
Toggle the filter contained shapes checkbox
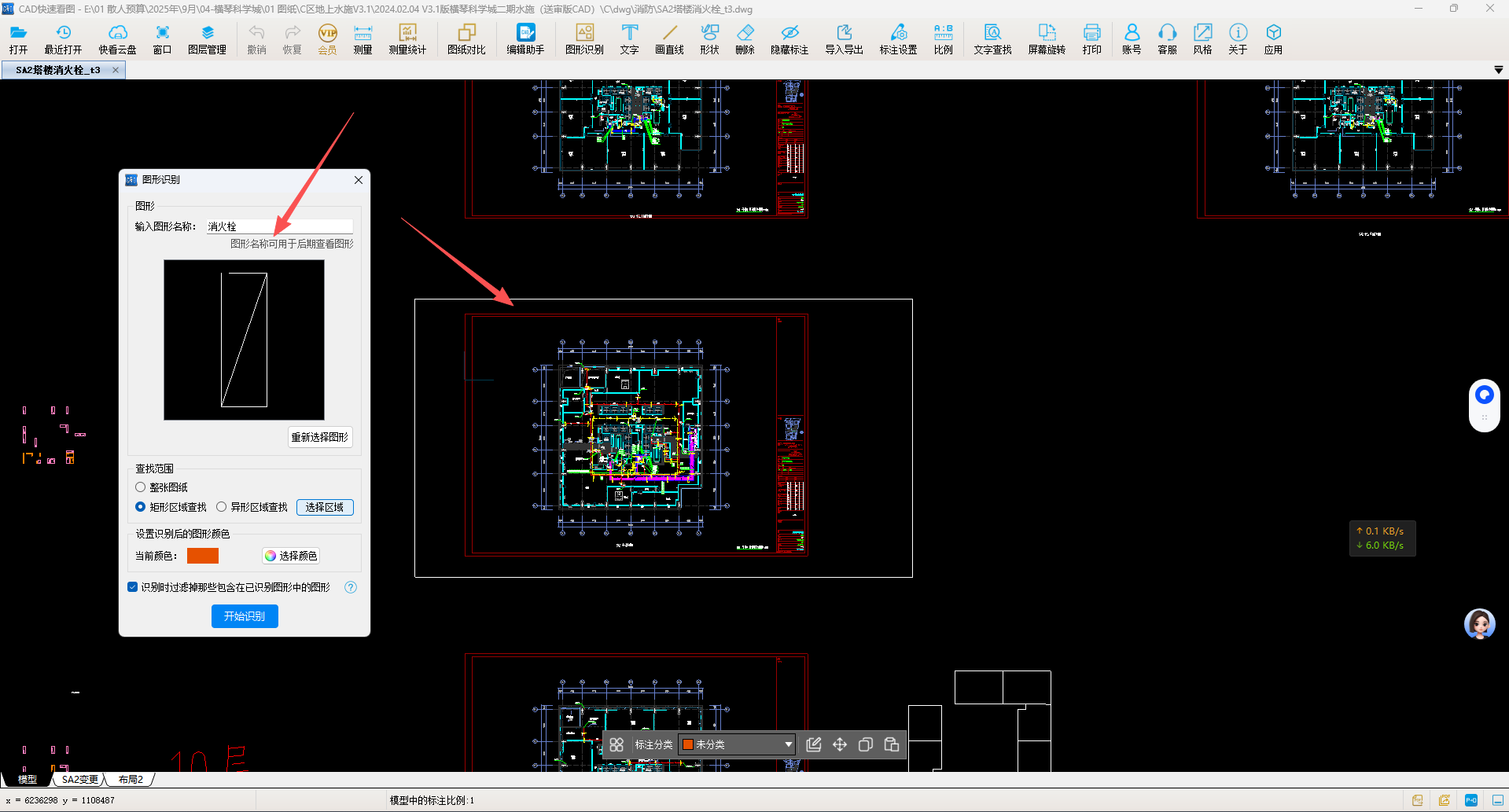click(x=132, y=587)
